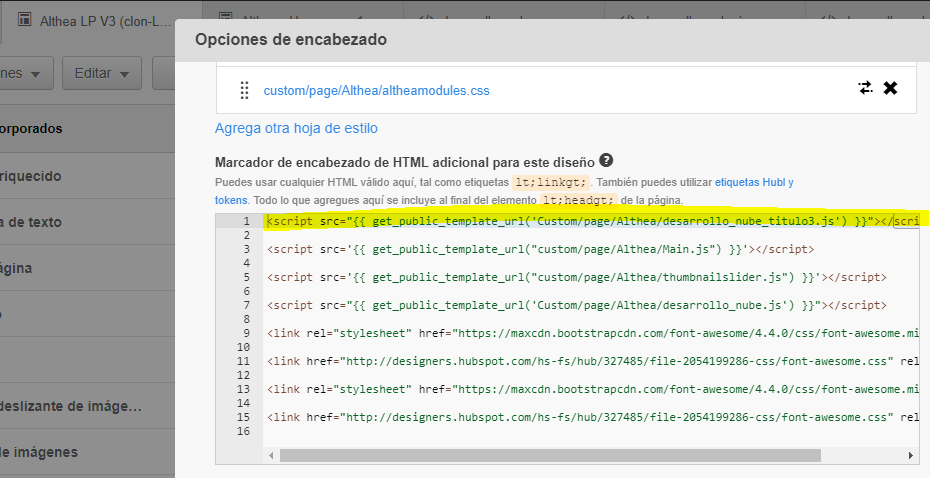
Task: Click highlighted line 1 desarrollo_nube_titulo3.js script
Action: point(593,221)
